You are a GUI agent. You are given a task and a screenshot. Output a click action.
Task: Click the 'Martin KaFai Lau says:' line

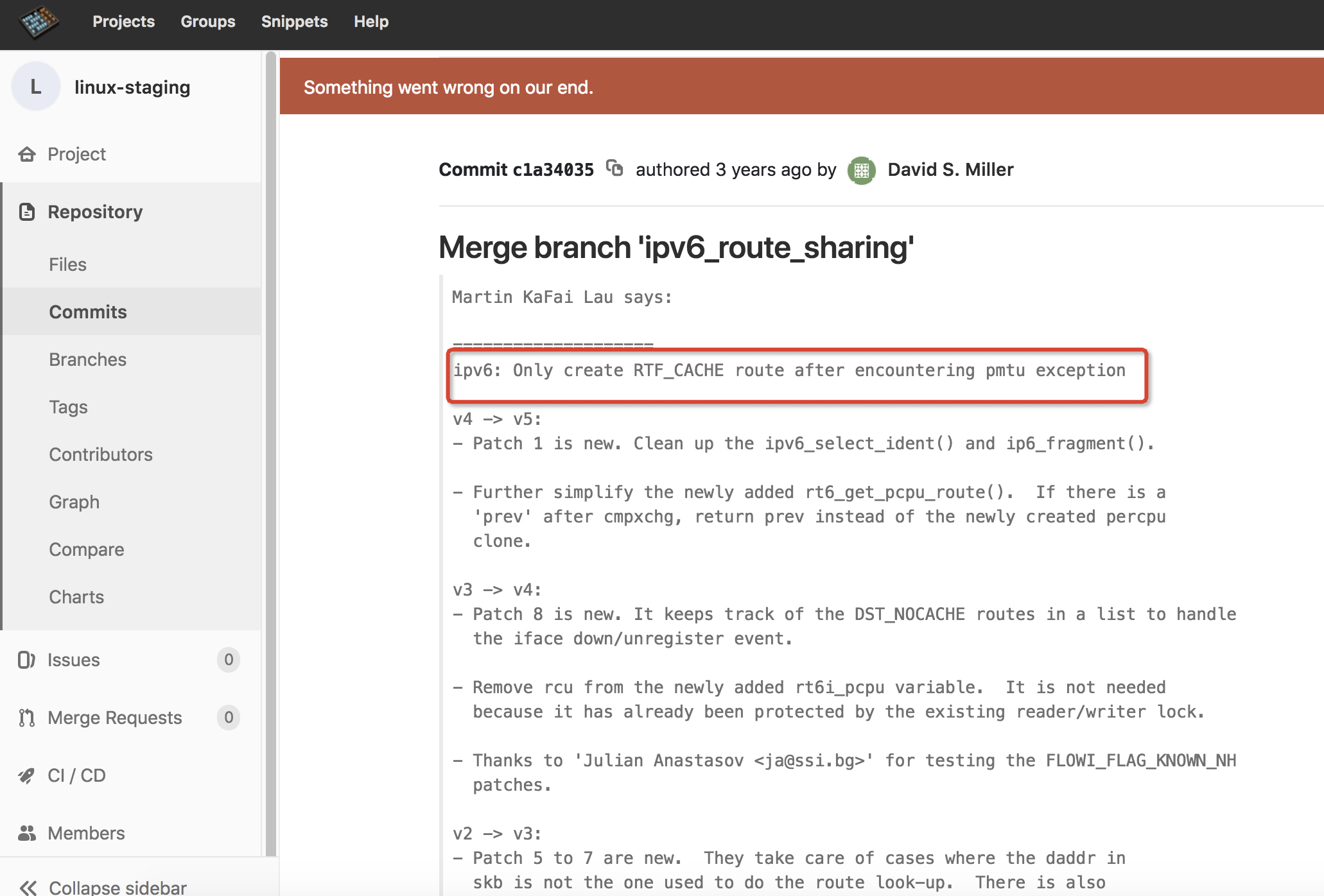[562, 297]
